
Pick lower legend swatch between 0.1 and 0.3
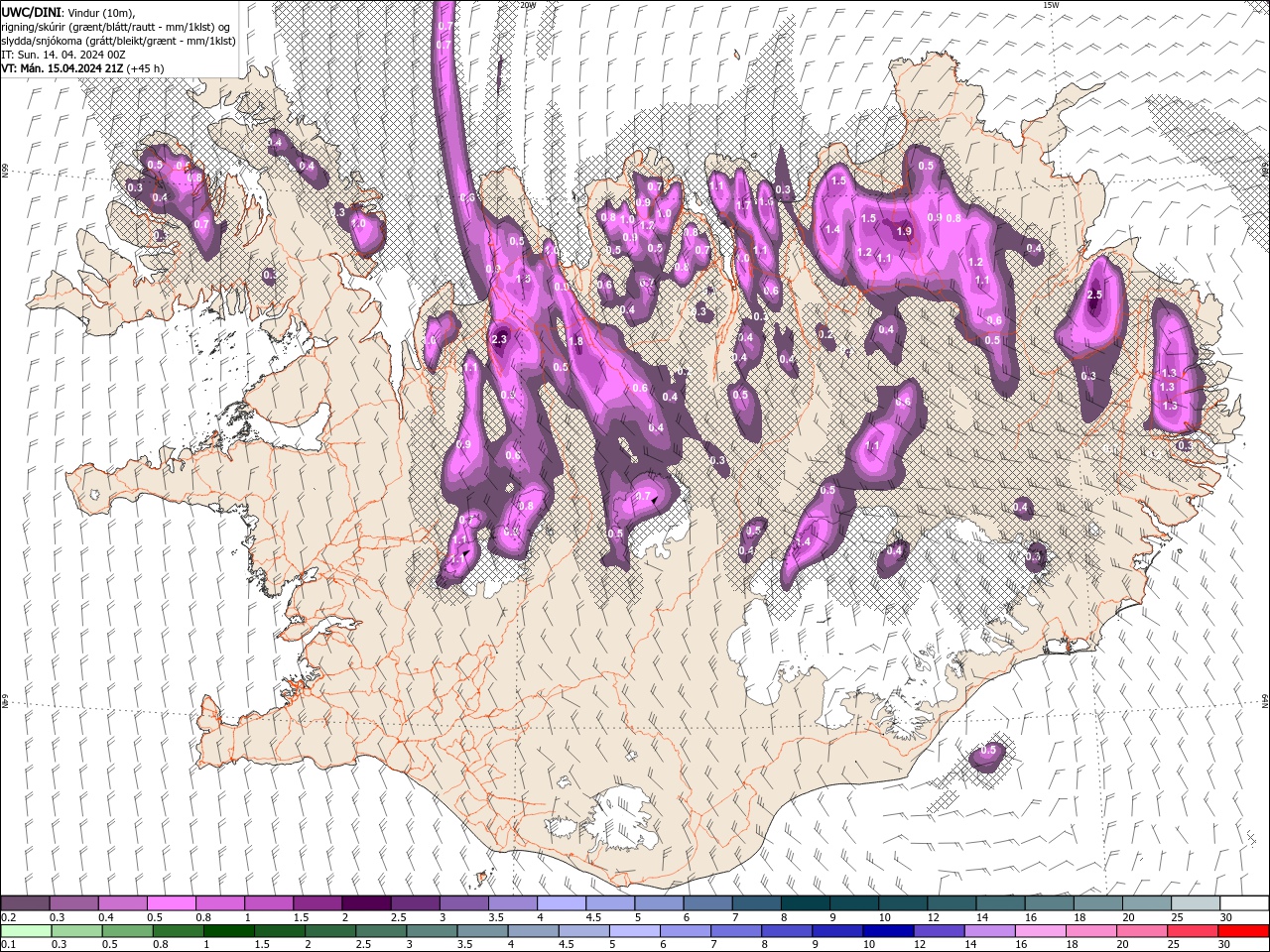tap(25, 931)
